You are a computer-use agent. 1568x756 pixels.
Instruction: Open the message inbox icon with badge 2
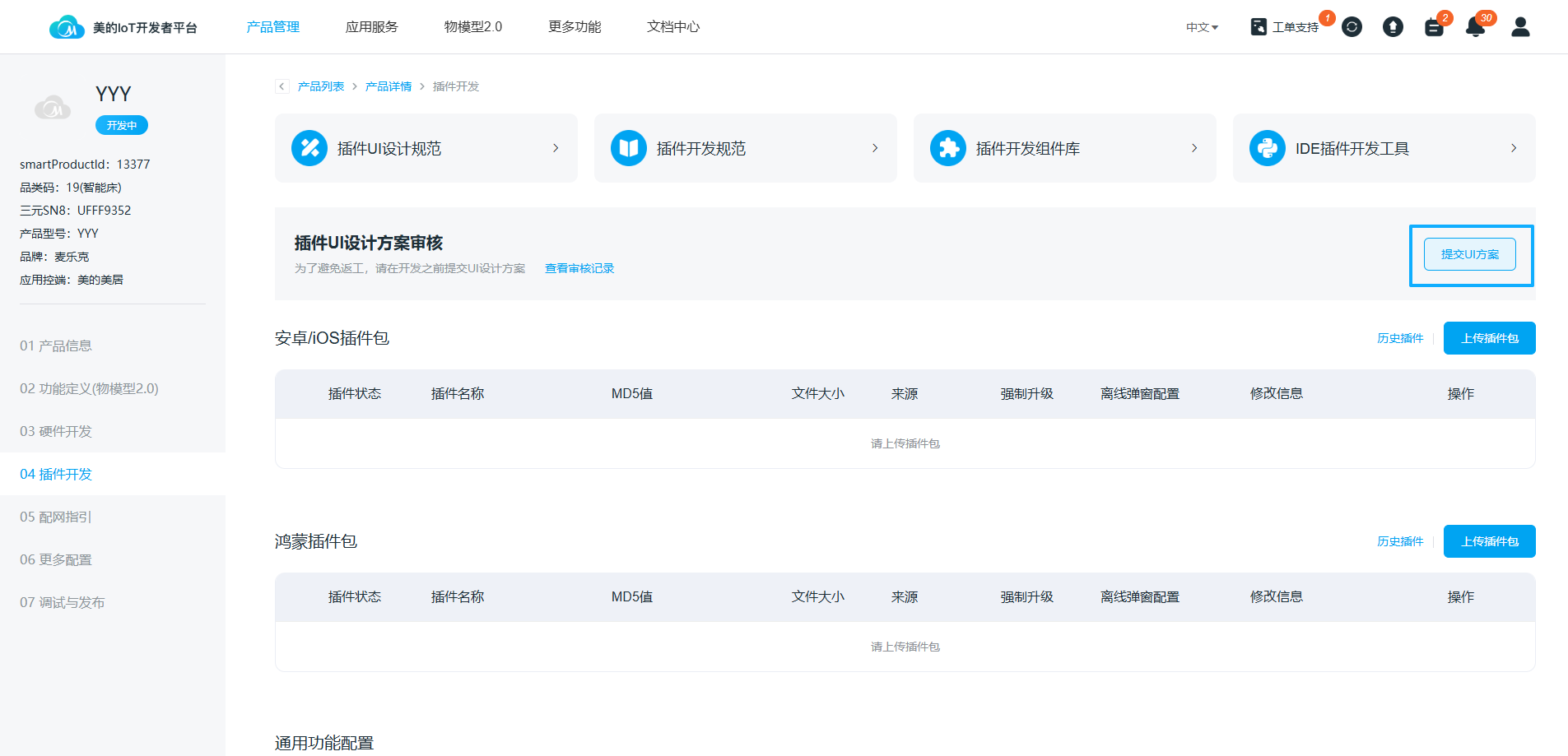[x=1434, y=27]
